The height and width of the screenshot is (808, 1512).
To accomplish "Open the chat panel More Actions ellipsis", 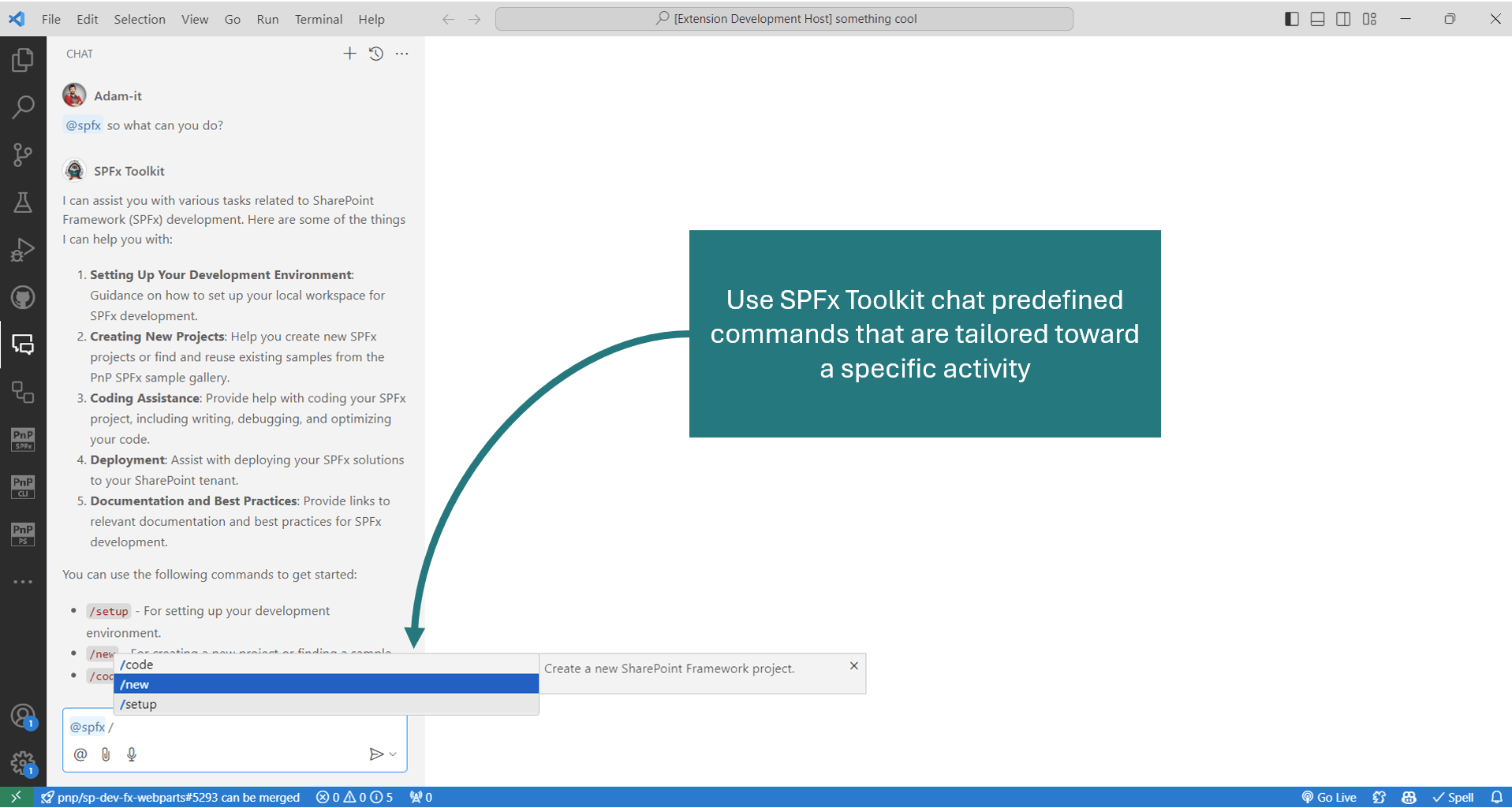I will [x=401, y=53].
